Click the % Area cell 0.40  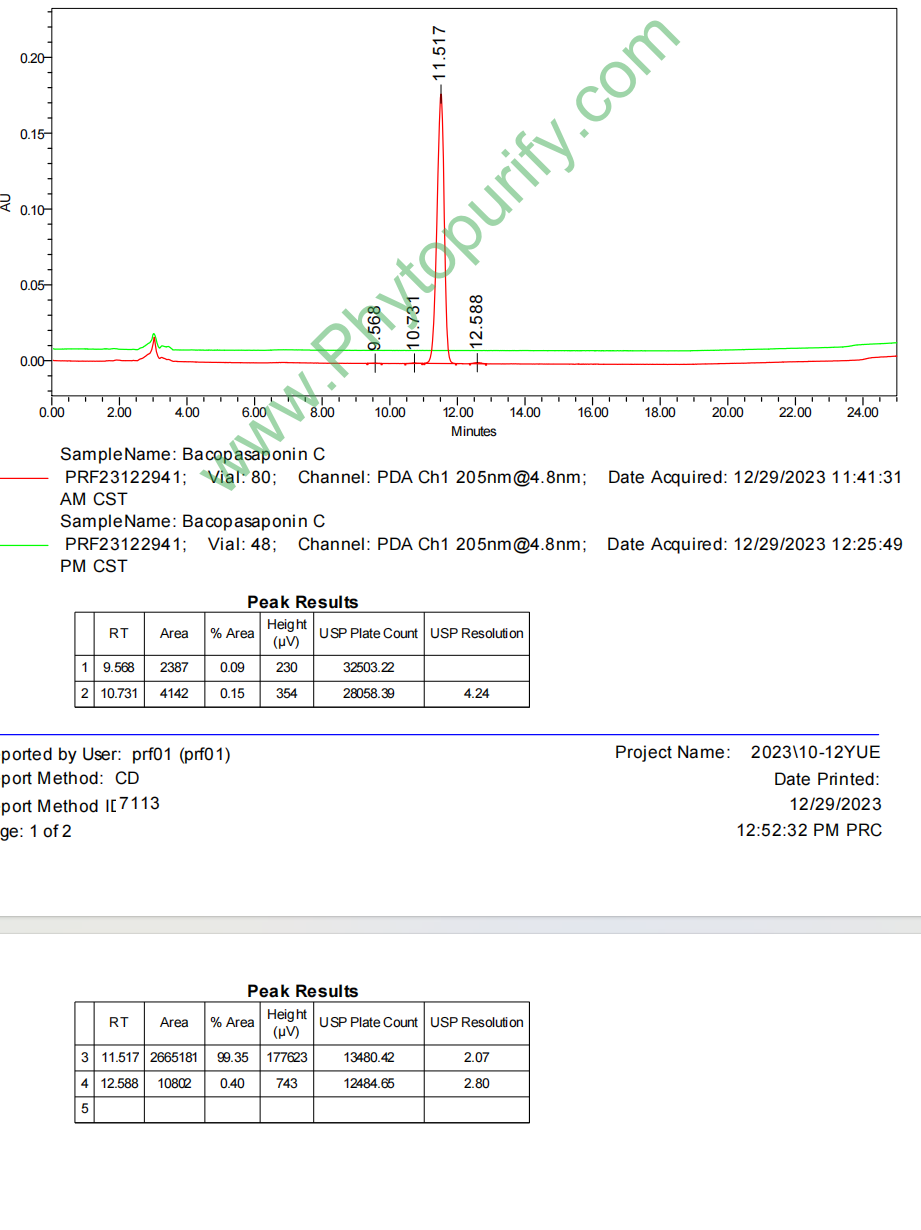[x=232, y=1083]
